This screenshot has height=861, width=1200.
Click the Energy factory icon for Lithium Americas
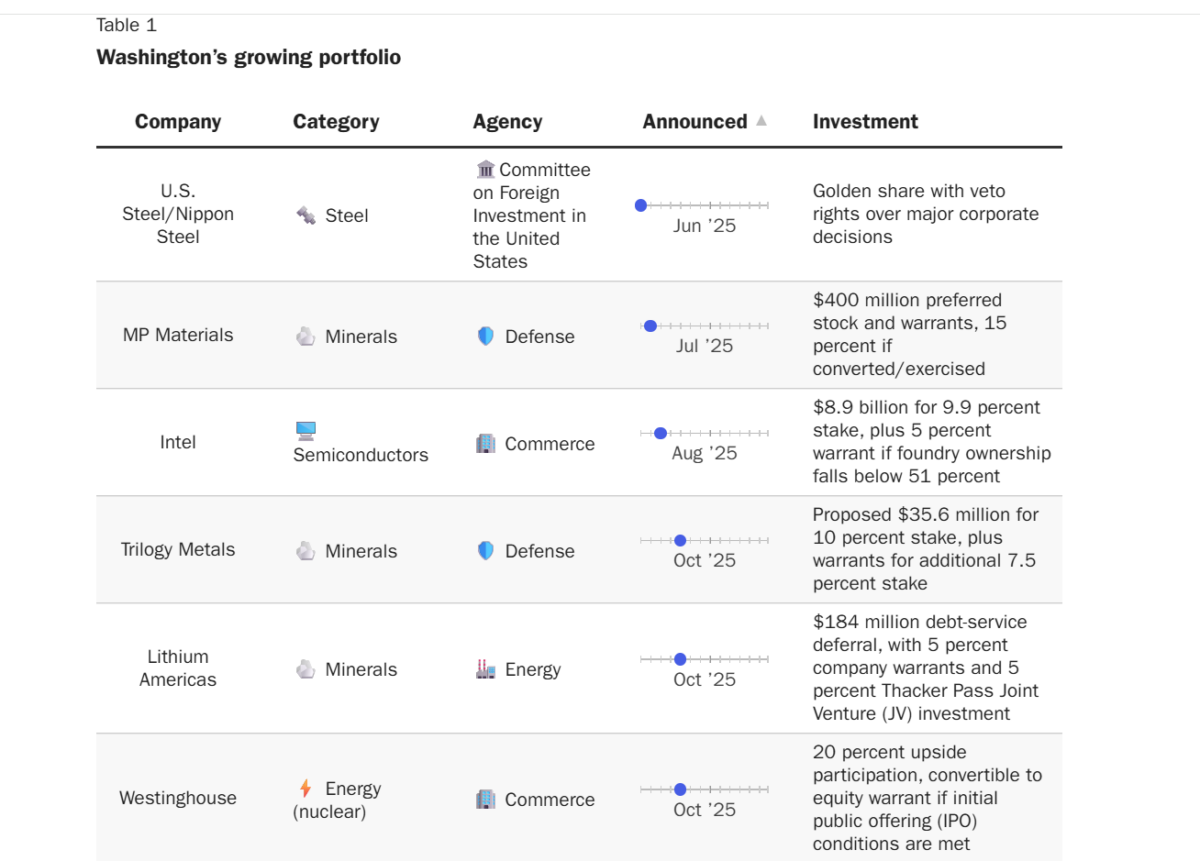486,669
